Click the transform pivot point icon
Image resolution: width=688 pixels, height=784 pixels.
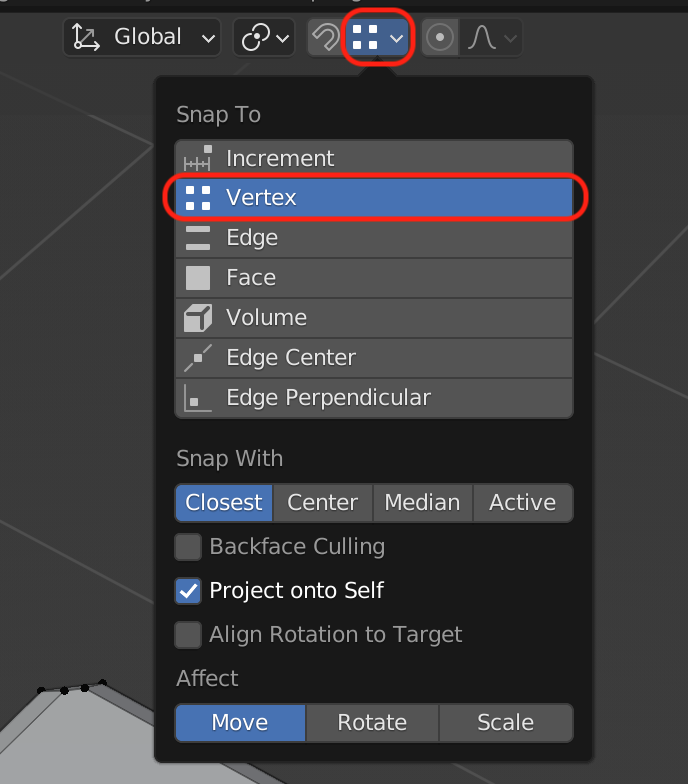[255, 38]
